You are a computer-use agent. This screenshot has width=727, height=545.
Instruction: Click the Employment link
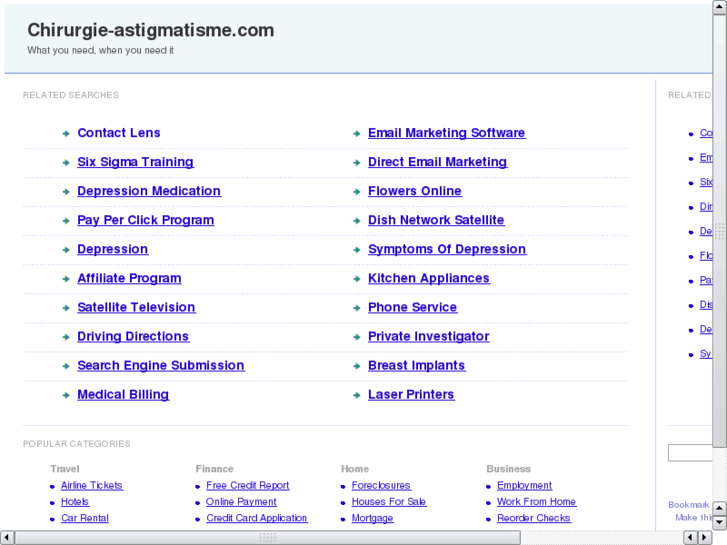[524, 486]
